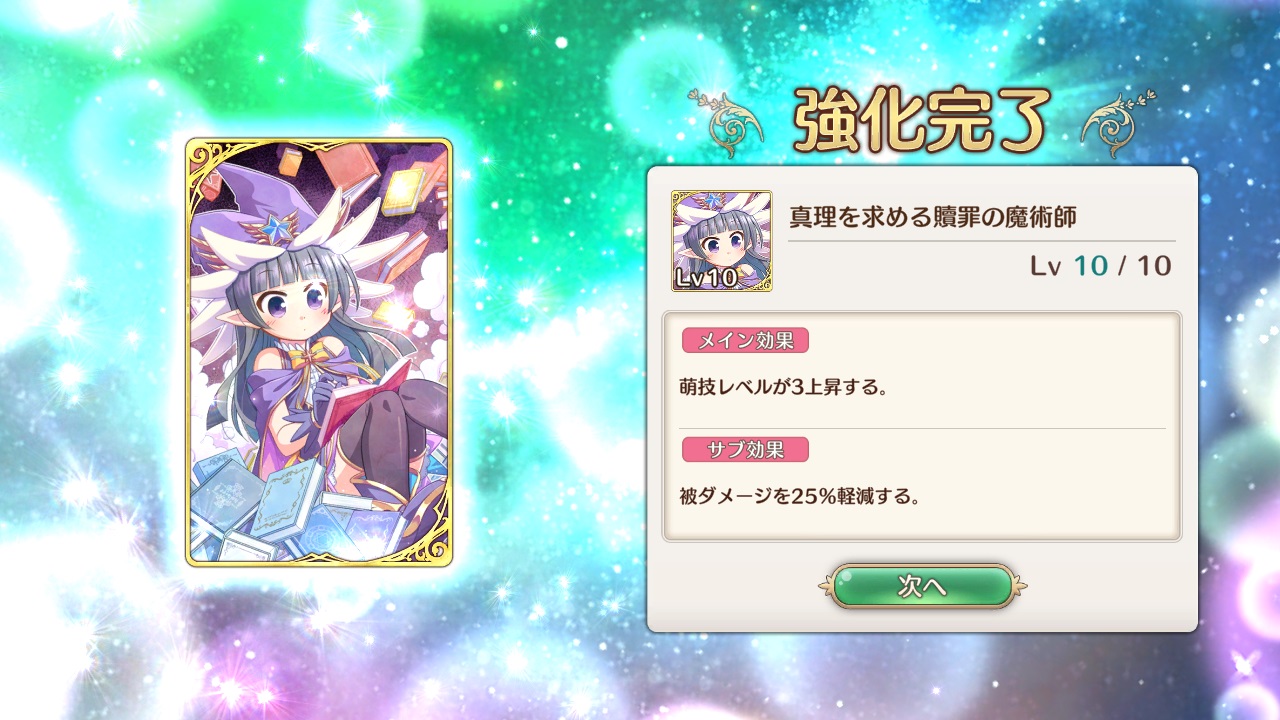Tap the large witch card illustration
The height and width of the screenshot is (720, 1280).
tap(319, 352)
